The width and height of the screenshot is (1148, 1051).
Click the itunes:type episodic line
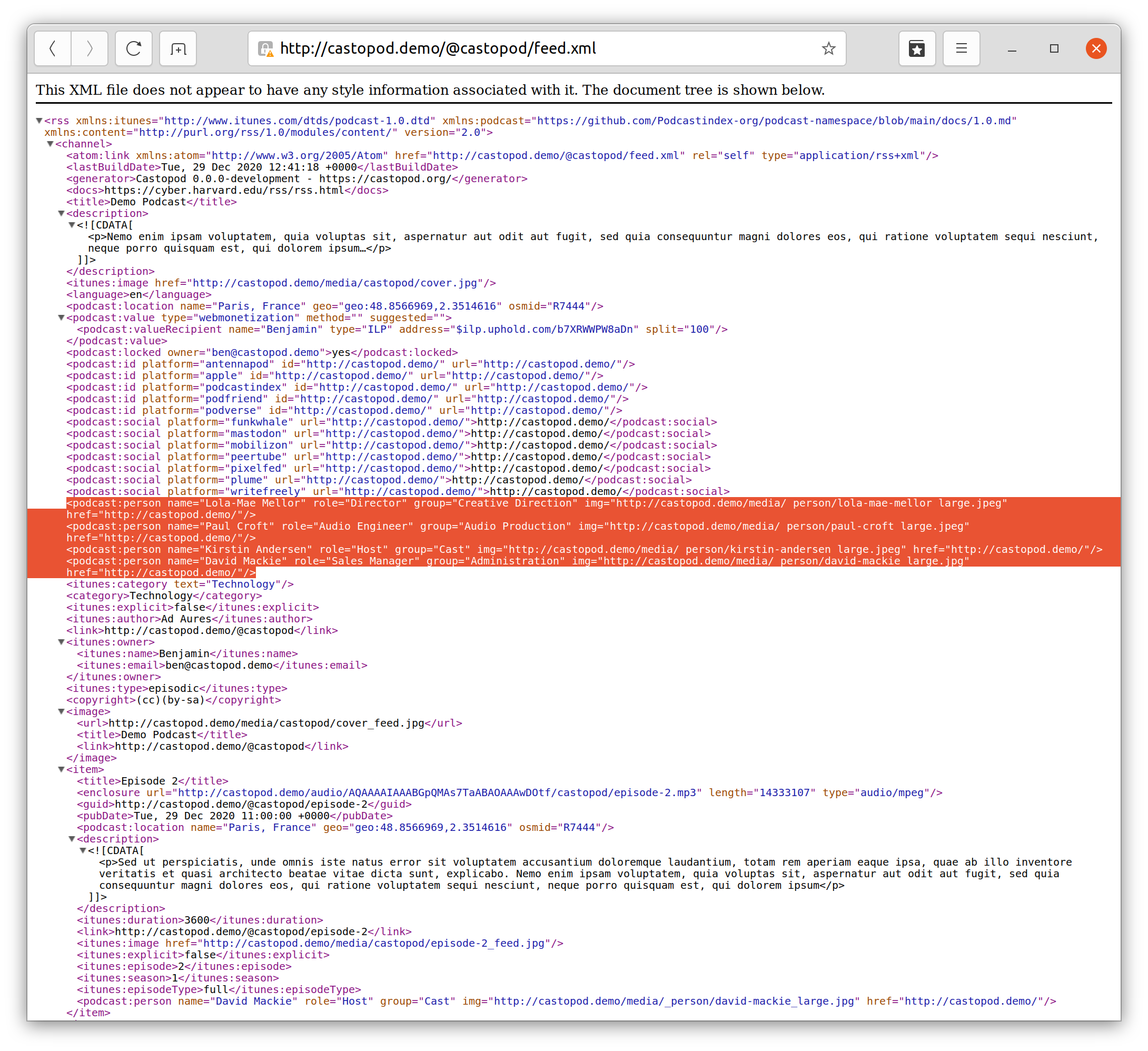click(176, 689)
